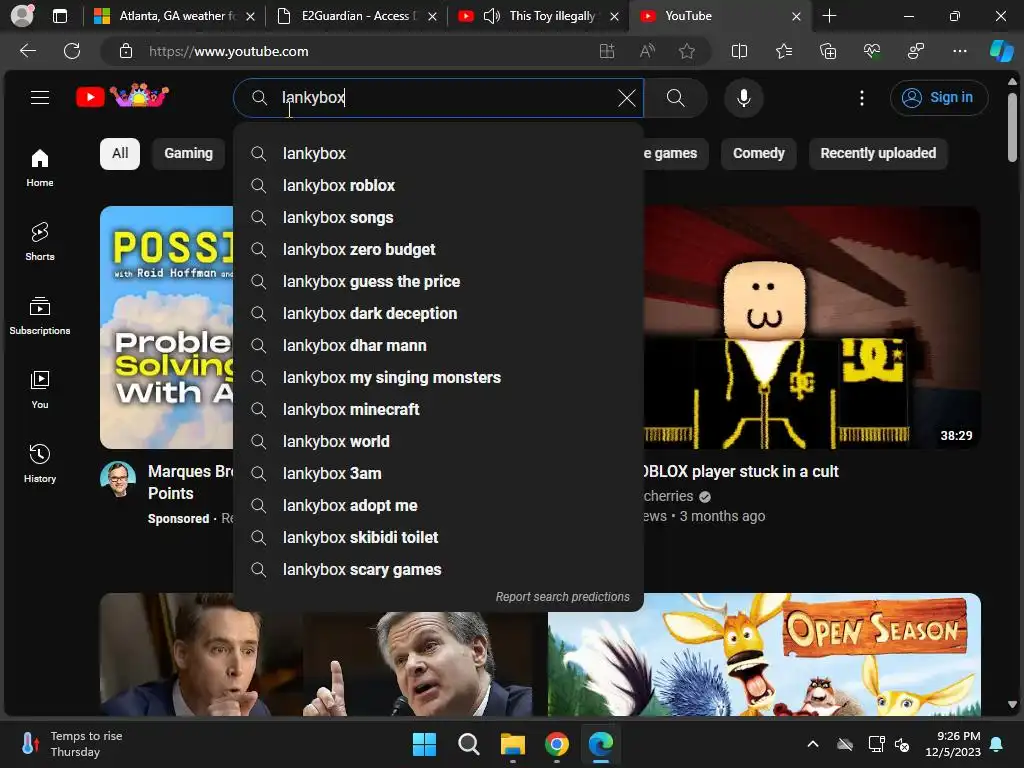The width and height of the screenshot is (1024, 768).
Task: Choose suggestion 'lankybox adopt me'
Action: pos(438,505)
